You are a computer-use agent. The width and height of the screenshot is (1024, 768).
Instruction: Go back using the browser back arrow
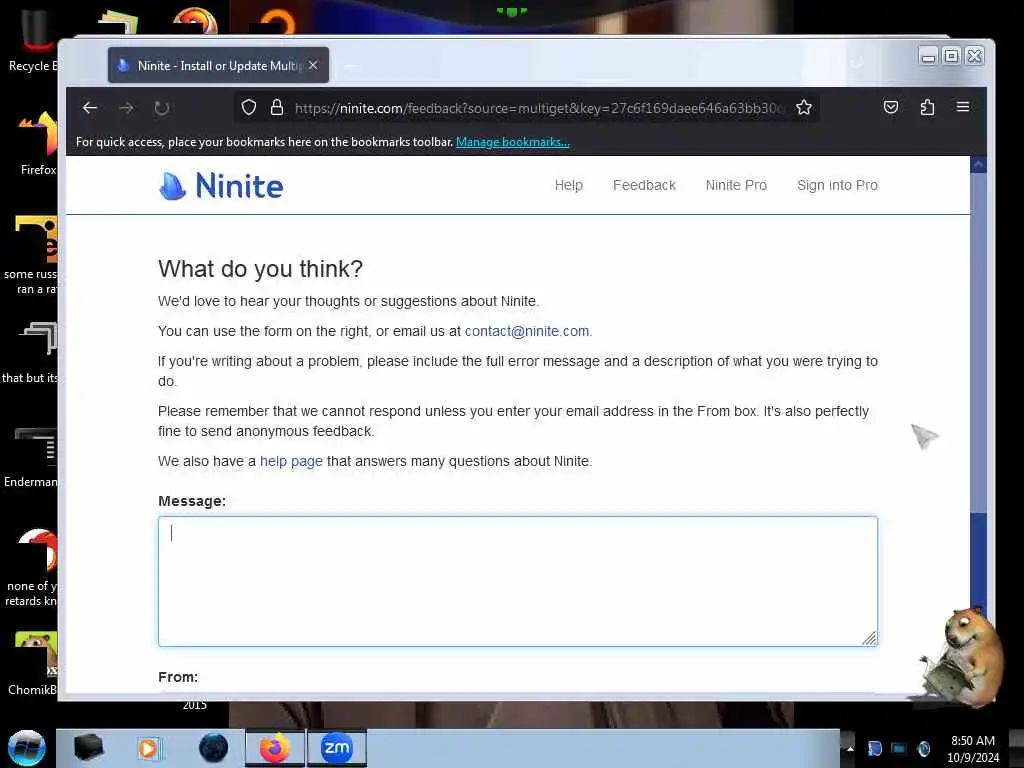pos(90,108)
